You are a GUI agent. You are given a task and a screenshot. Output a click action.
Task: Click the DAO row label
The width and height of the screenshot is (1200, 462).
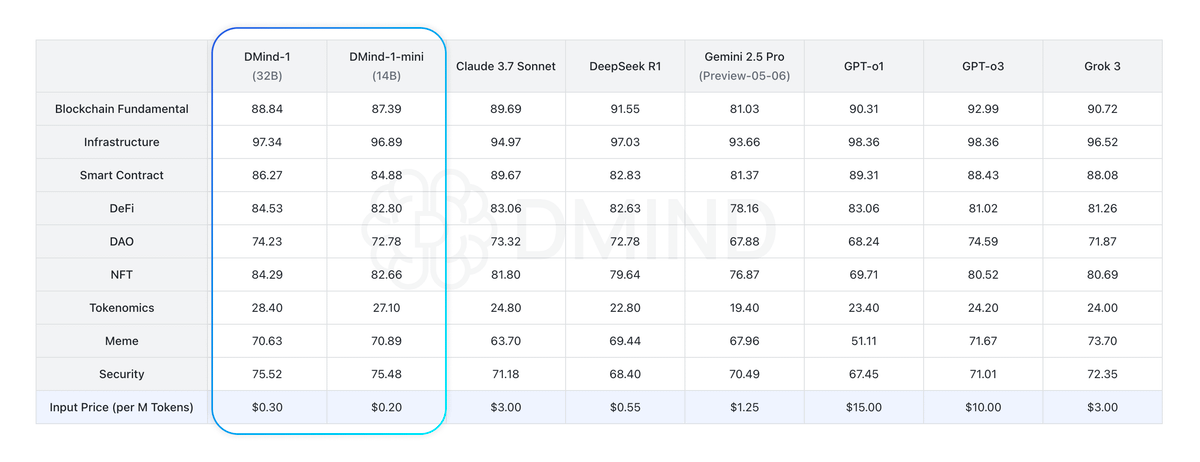(x=122, y=241)
